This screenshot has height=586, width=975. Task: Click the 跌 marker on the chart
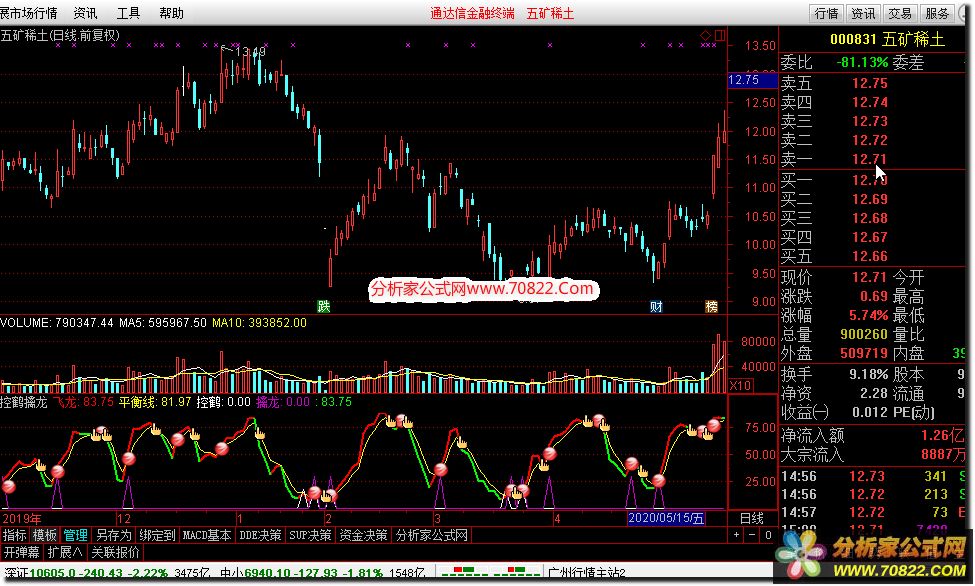[x=324, y=306]
